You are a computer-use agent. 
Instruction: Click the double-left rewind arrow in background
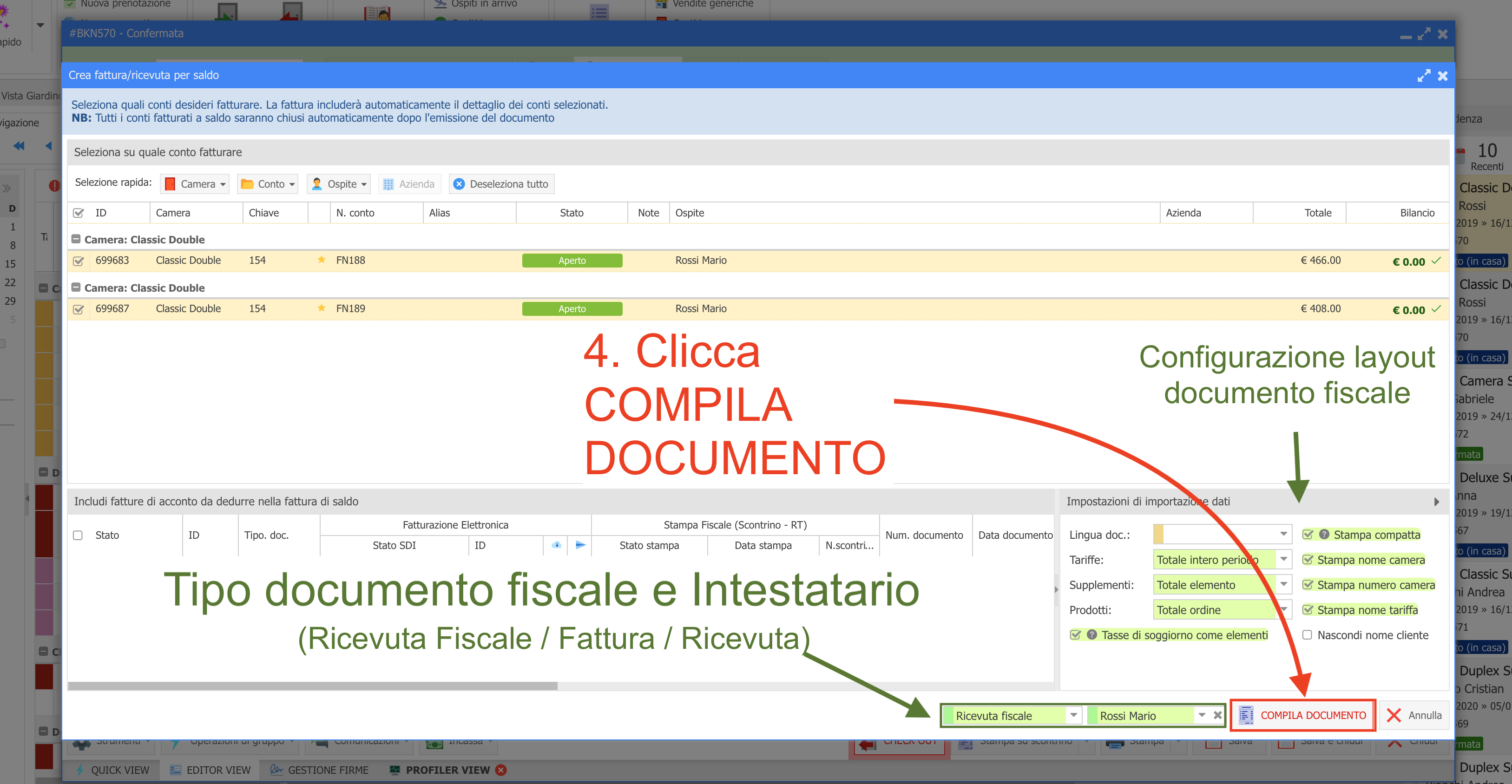click(19, 145)
